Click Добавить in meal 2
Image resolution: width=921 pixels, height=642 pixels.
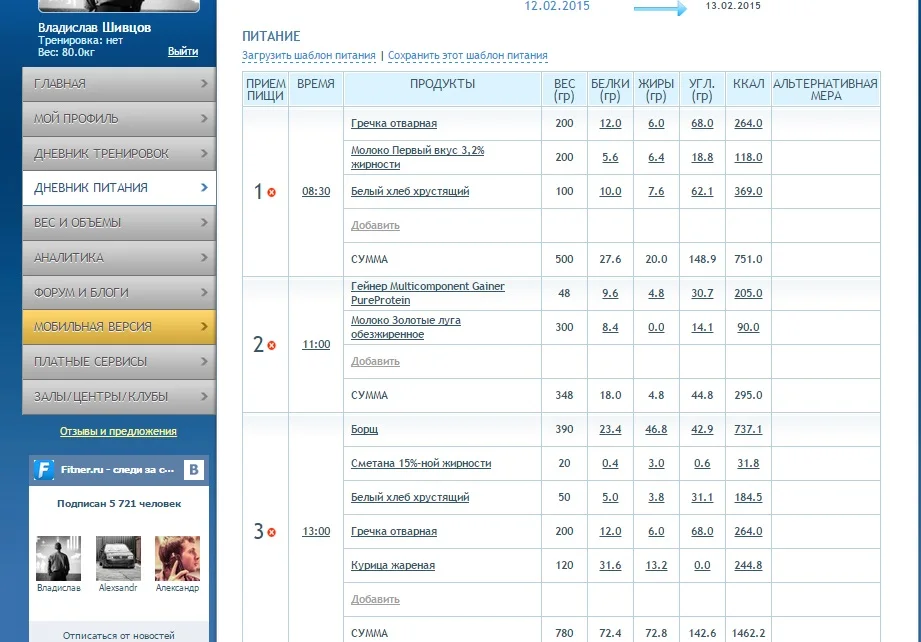[x=375, y=361]
